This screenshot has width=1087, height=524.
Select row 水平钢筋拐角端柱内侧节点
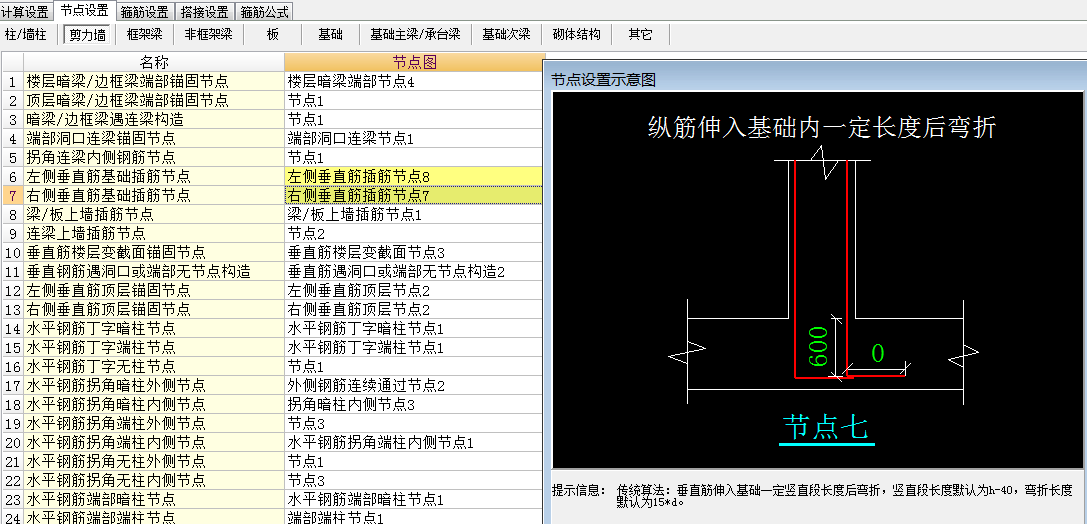154,442
